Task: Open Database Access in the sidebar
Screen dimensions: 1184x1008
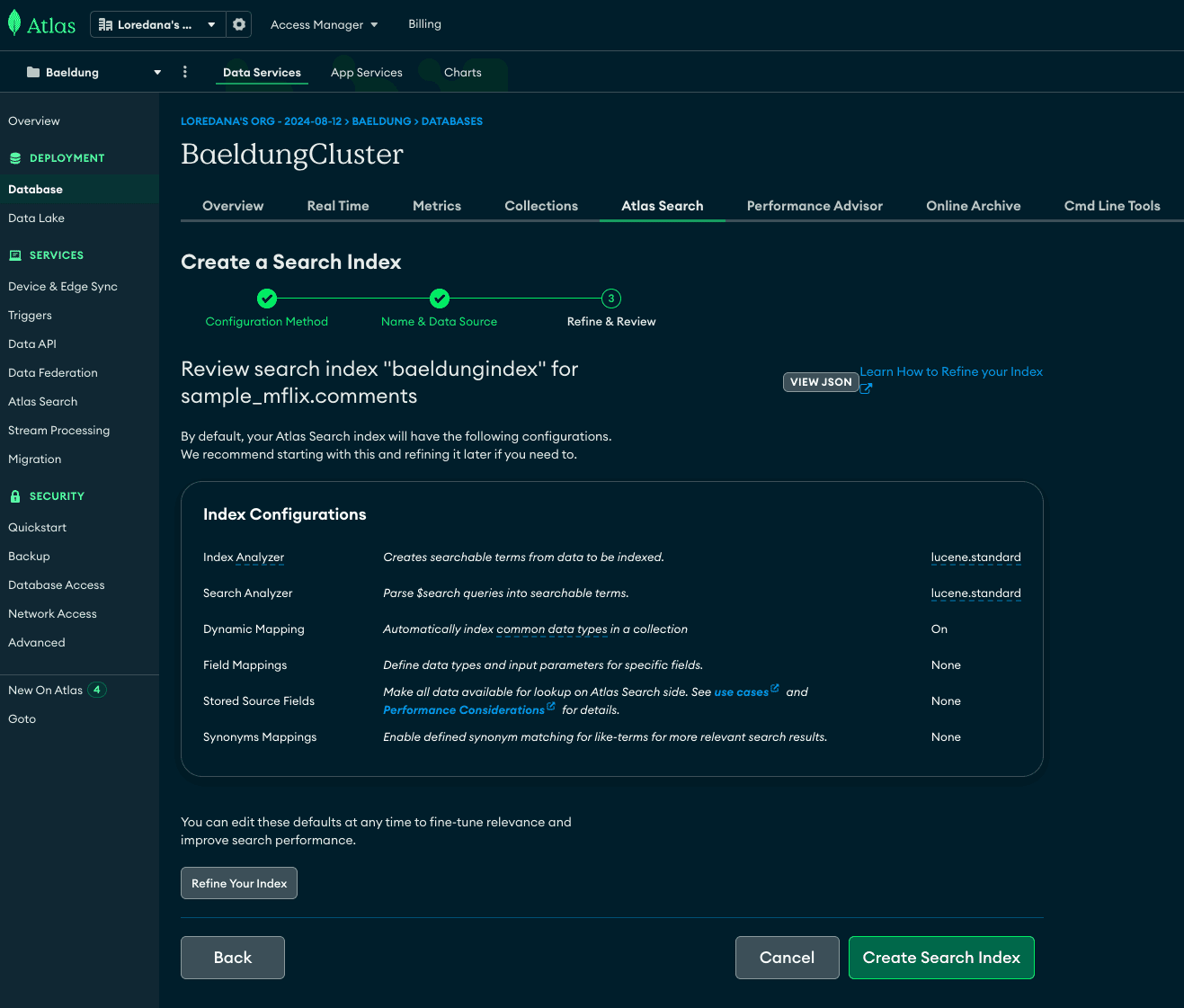Action: coord(56,585)
